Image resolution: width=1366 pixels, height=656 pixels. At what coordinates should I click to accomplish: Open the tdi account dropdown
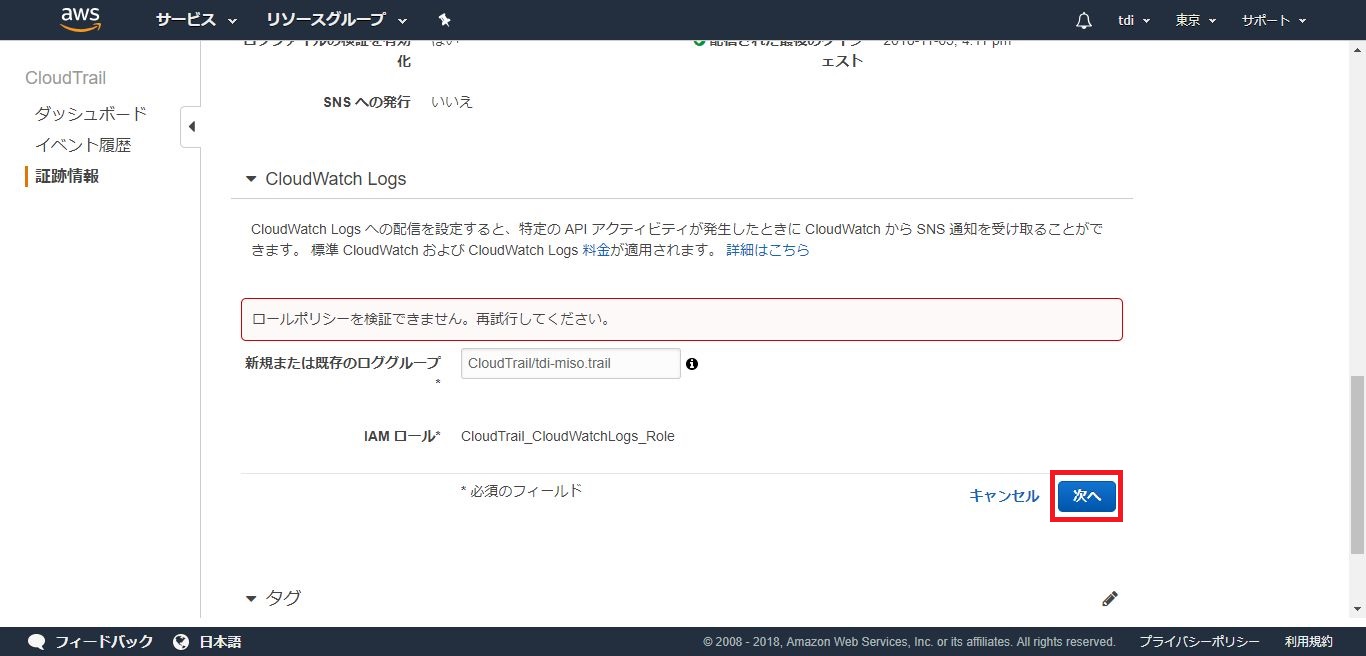1133,21
